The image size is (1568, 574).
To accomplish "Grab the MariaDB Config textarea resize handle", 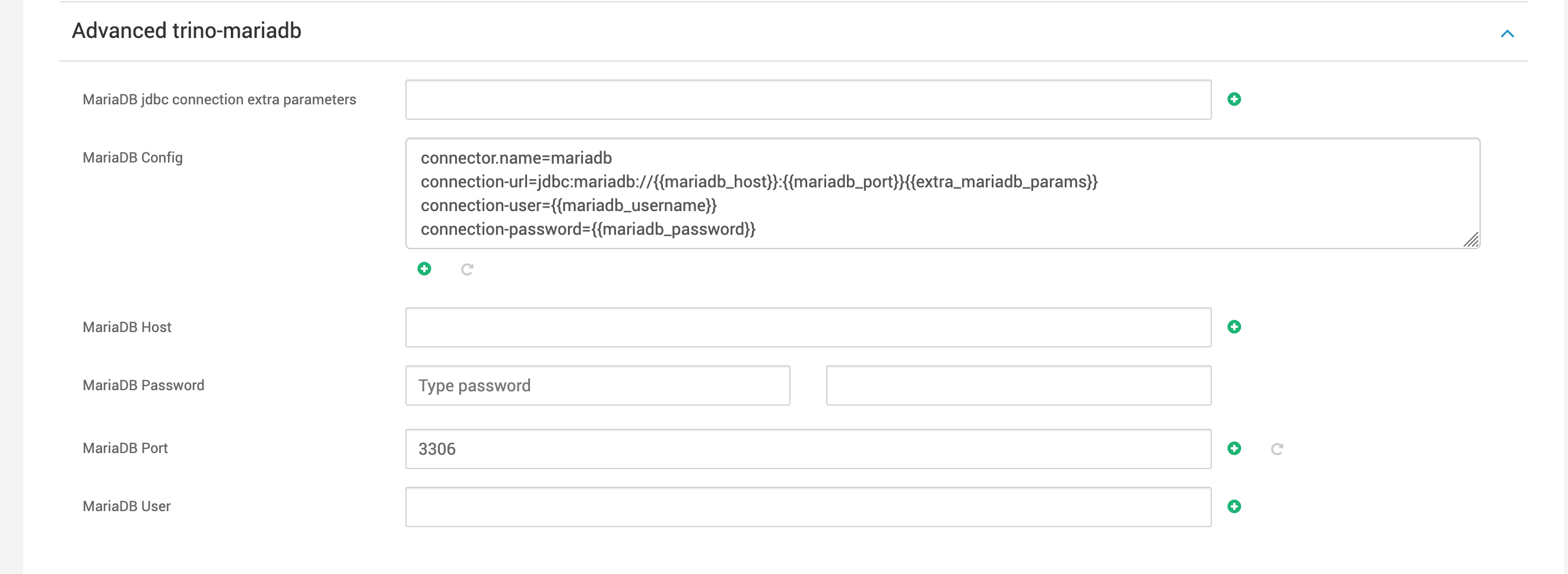I will point(1471,240).
